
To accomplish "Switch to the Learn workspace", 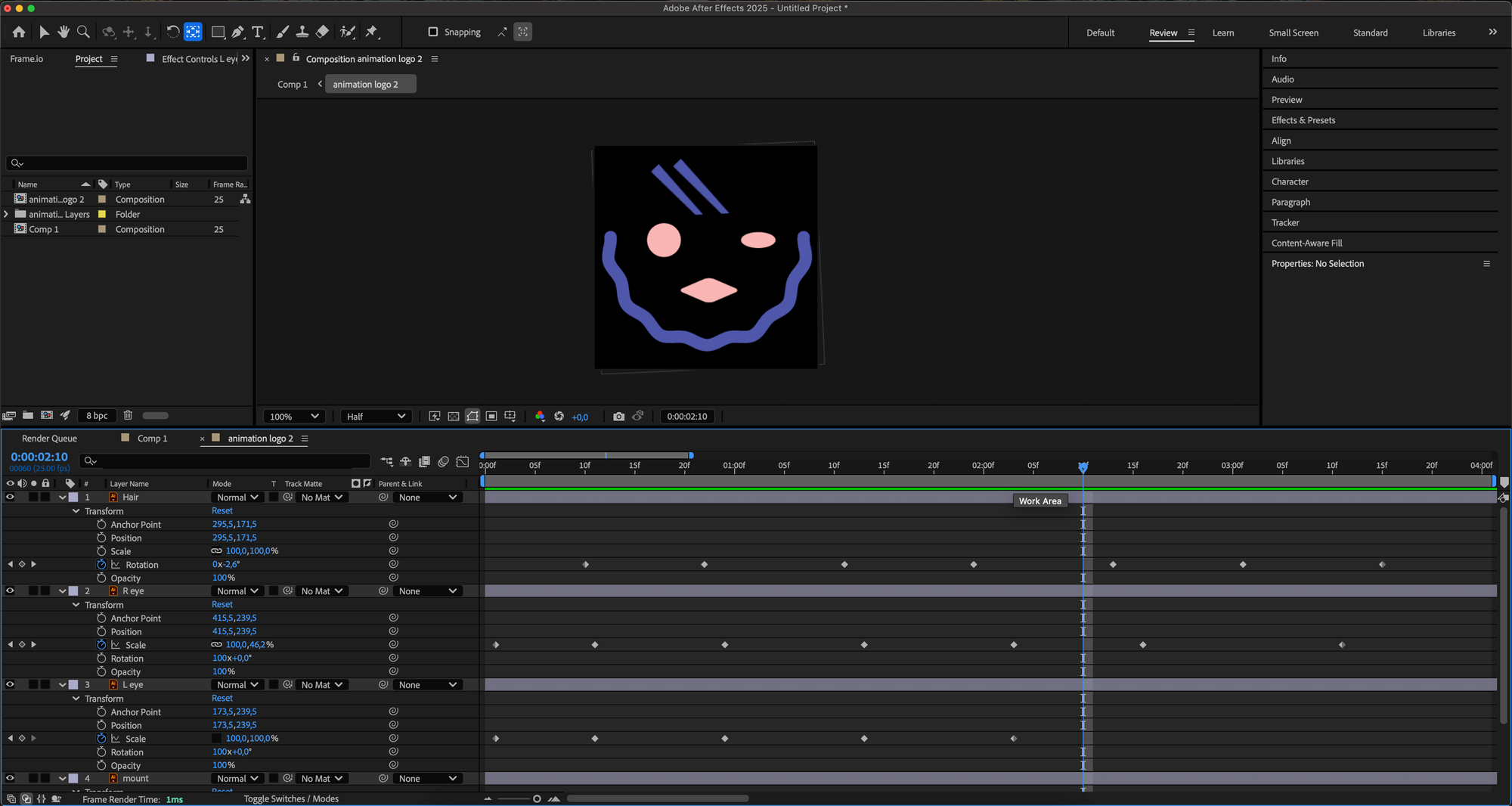I will point(1222,33).
